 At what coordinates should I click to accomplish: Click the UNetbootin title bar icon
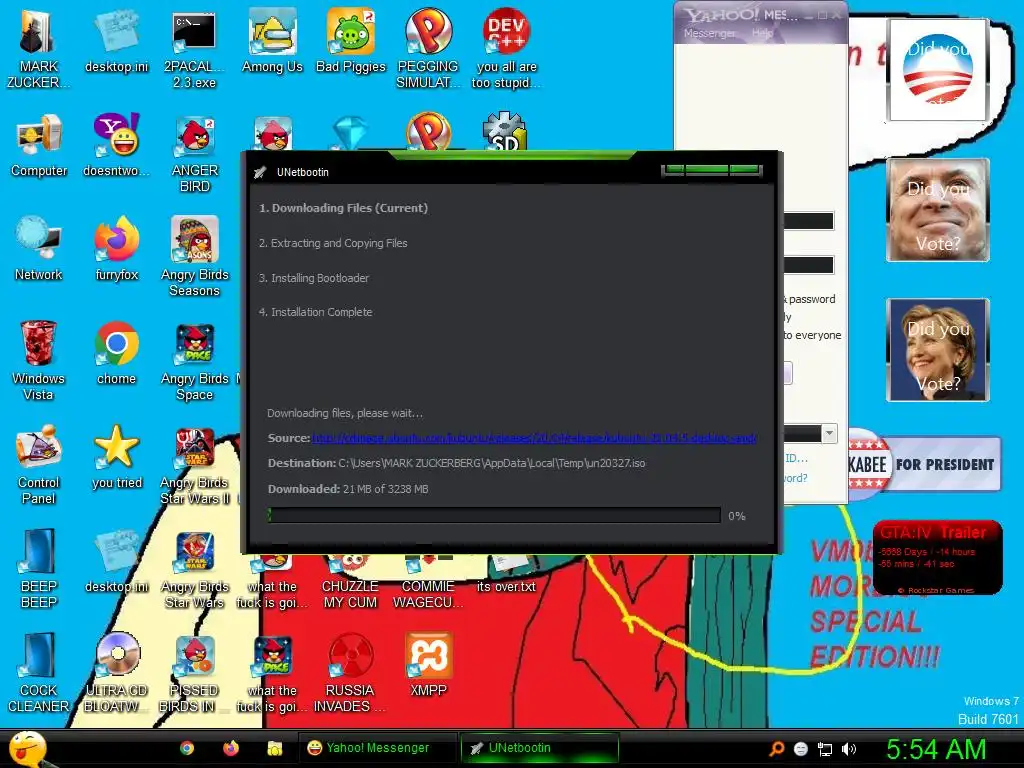coord(261,172)
